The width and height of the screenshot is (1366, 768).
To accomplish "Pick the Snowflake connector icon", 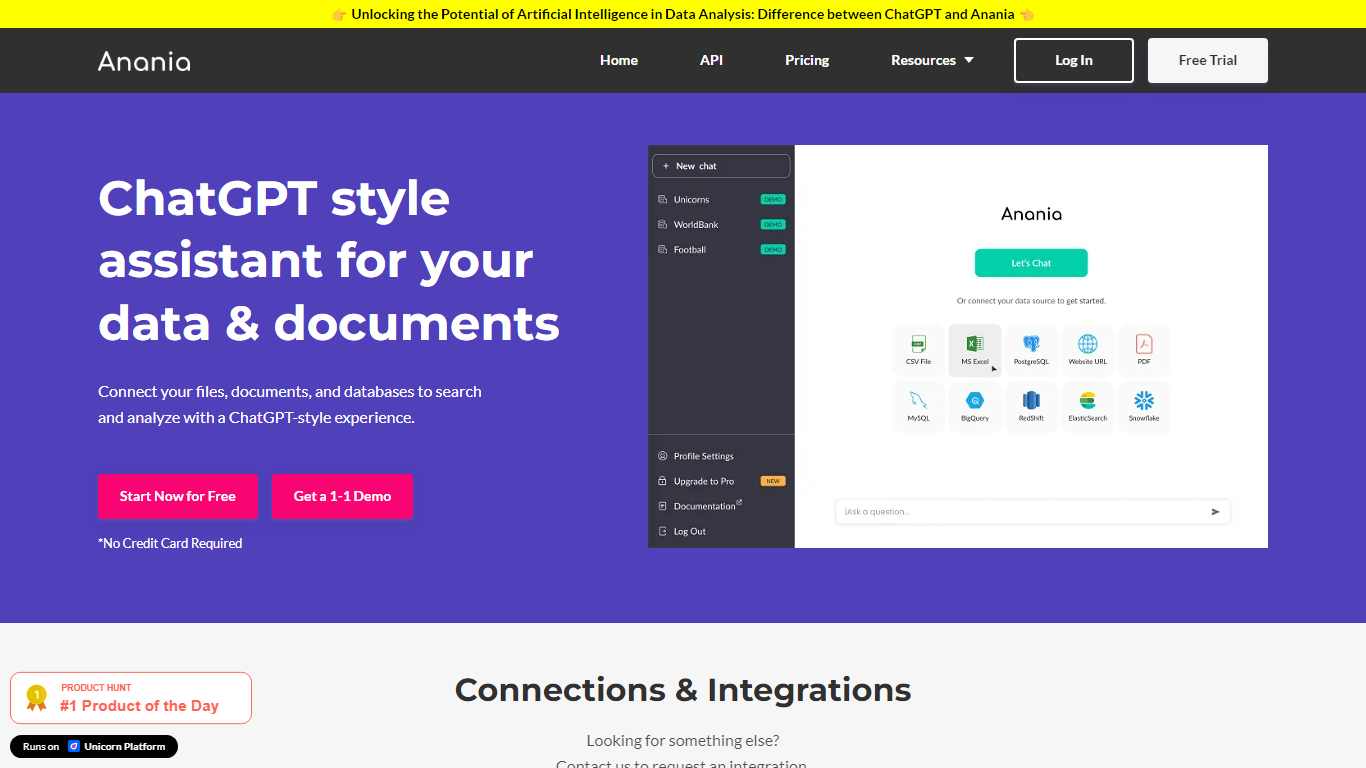I will click(x=1144, y=402).
